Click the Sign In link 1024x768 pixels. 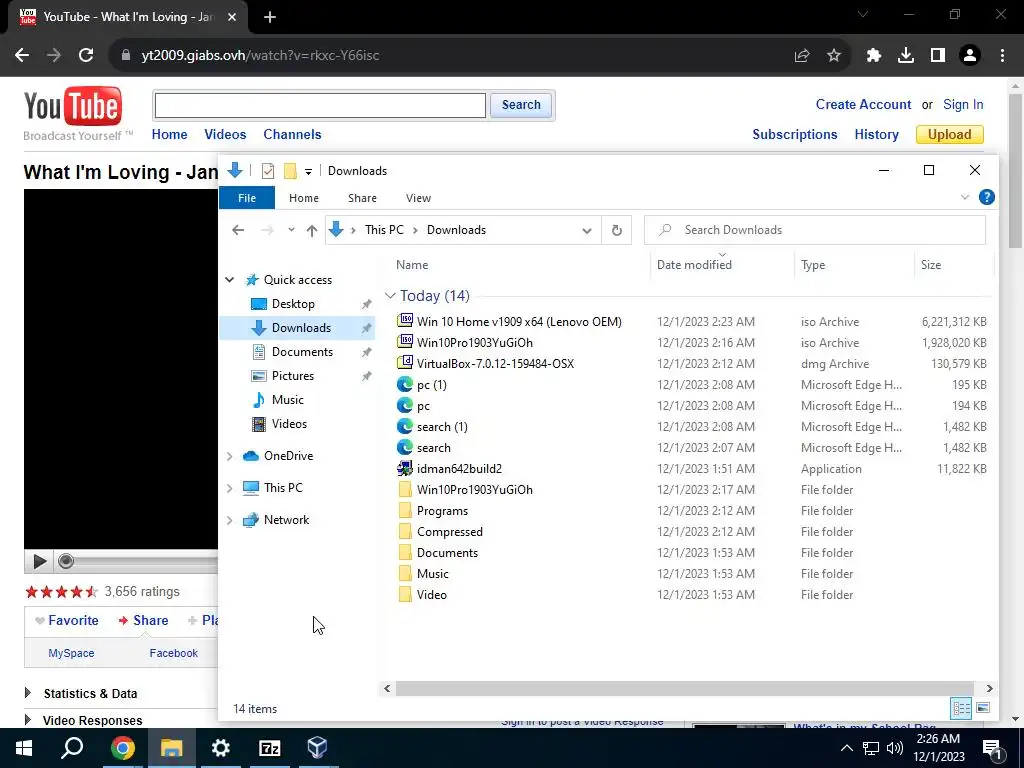point(963,104)
